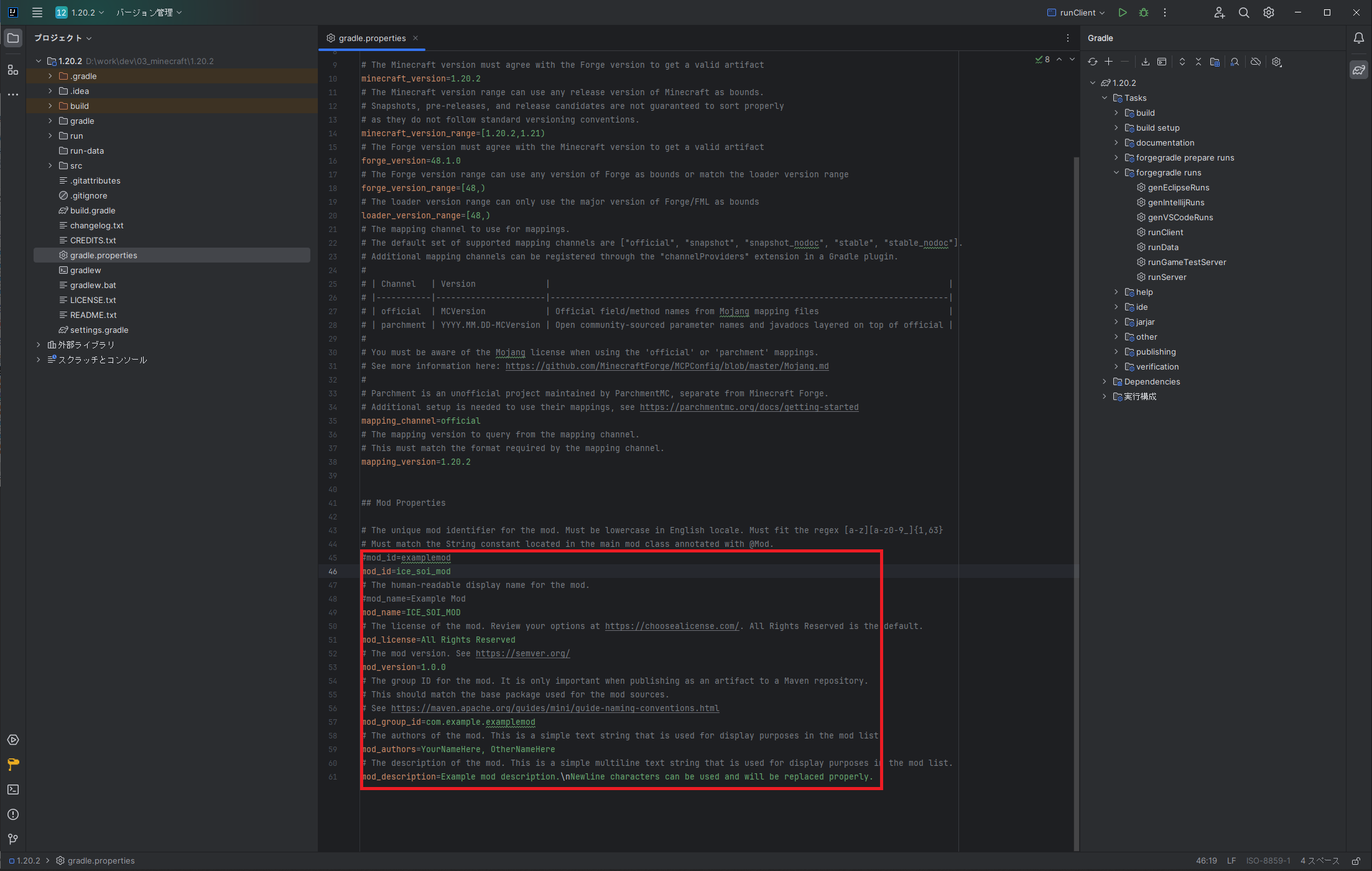Toggle the Project tool window folder icon
1372x871 pixels.
[x=12, y=39]
